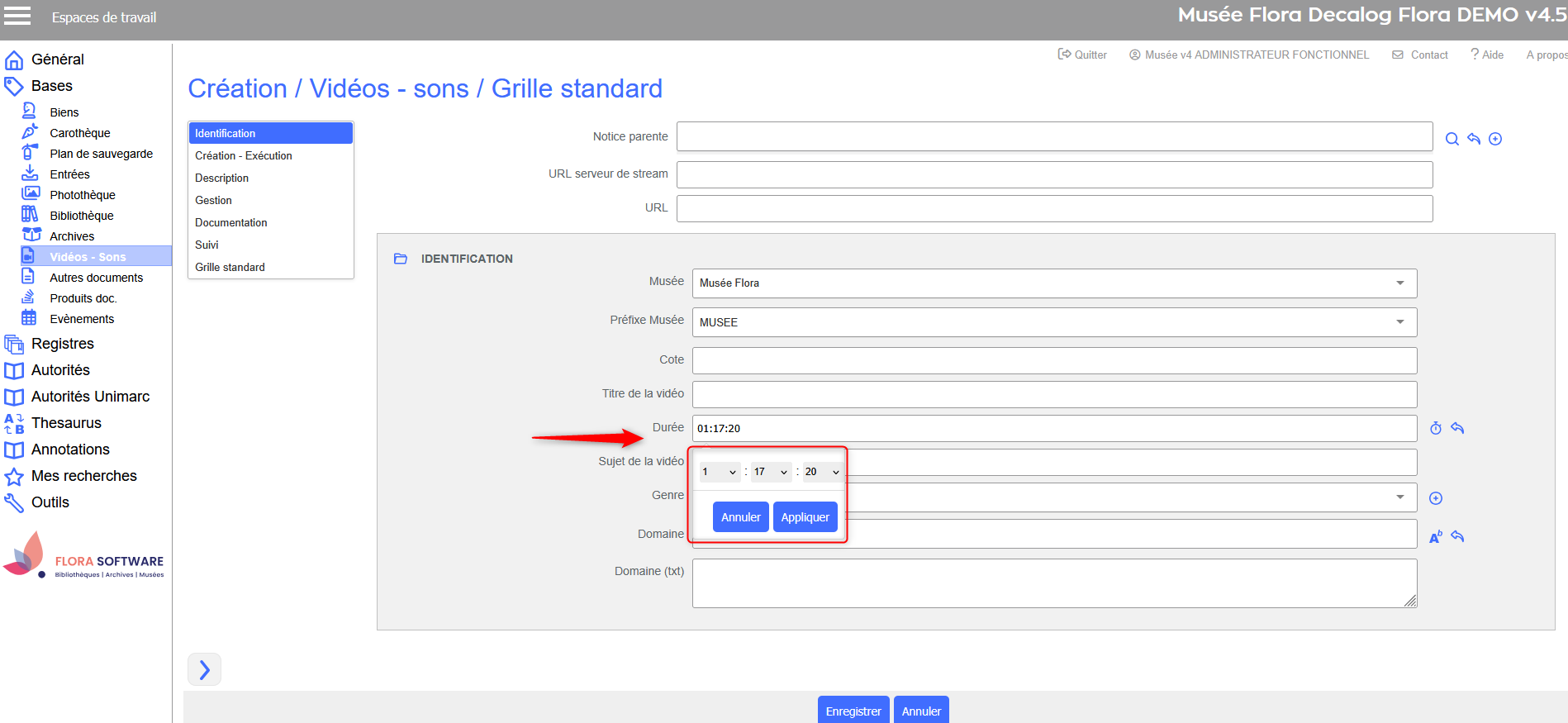1568x723 pixels.
Task: Click the Enregistrer button
Action: pyautogui.click(x=853, y=711)
